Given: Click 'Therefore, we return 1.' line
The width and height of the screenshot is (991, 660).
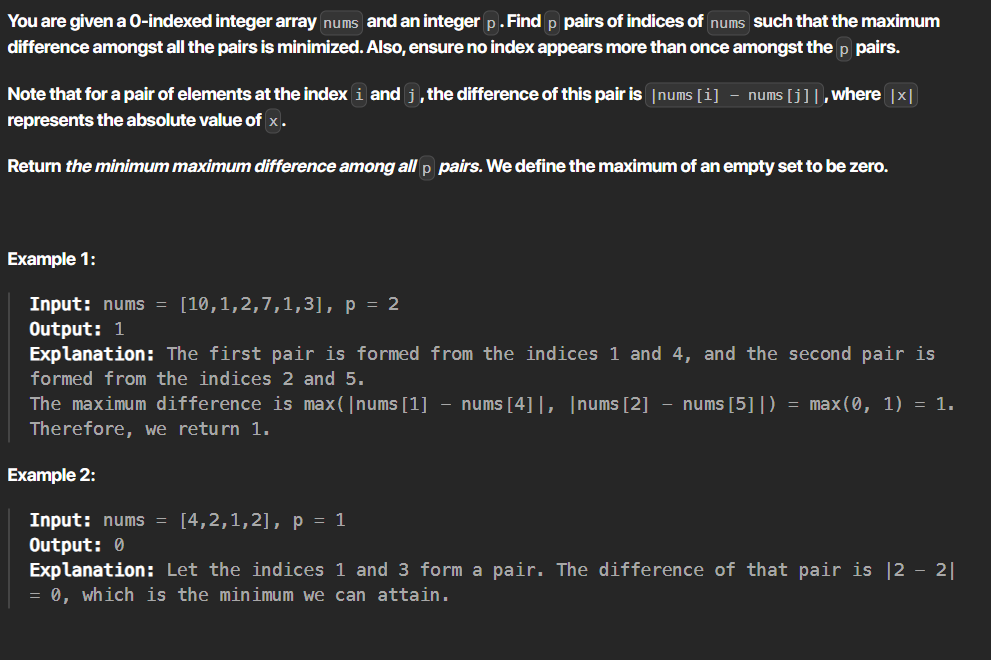Looking at the screenshot, I should tap(150, 429).
